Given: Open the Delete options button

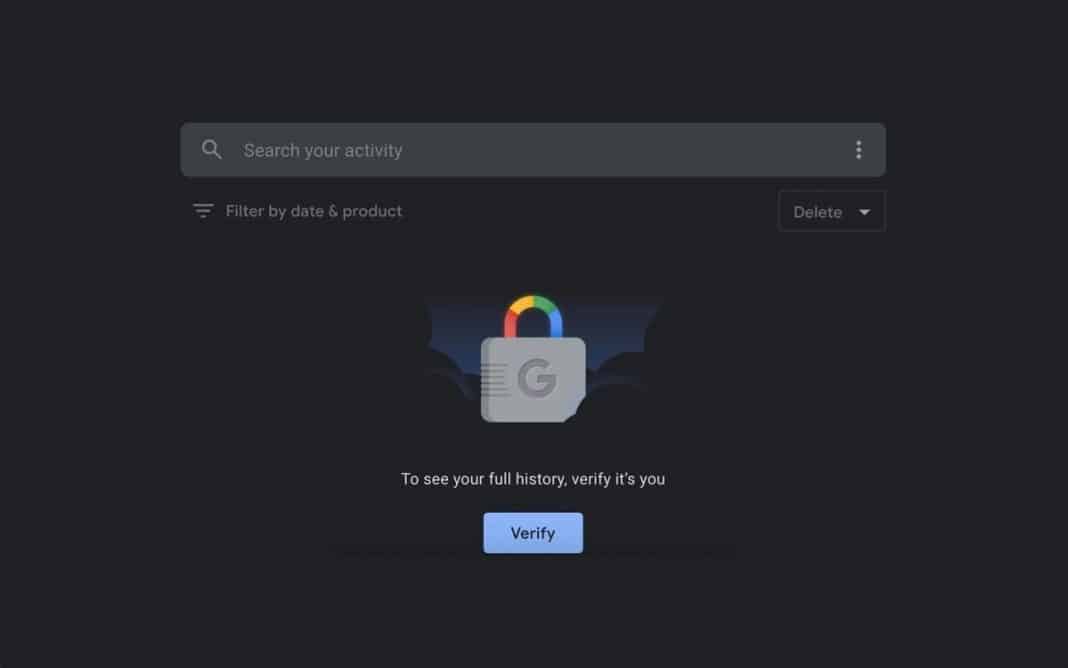Looking at the screenshot, I should coord(832,211).
